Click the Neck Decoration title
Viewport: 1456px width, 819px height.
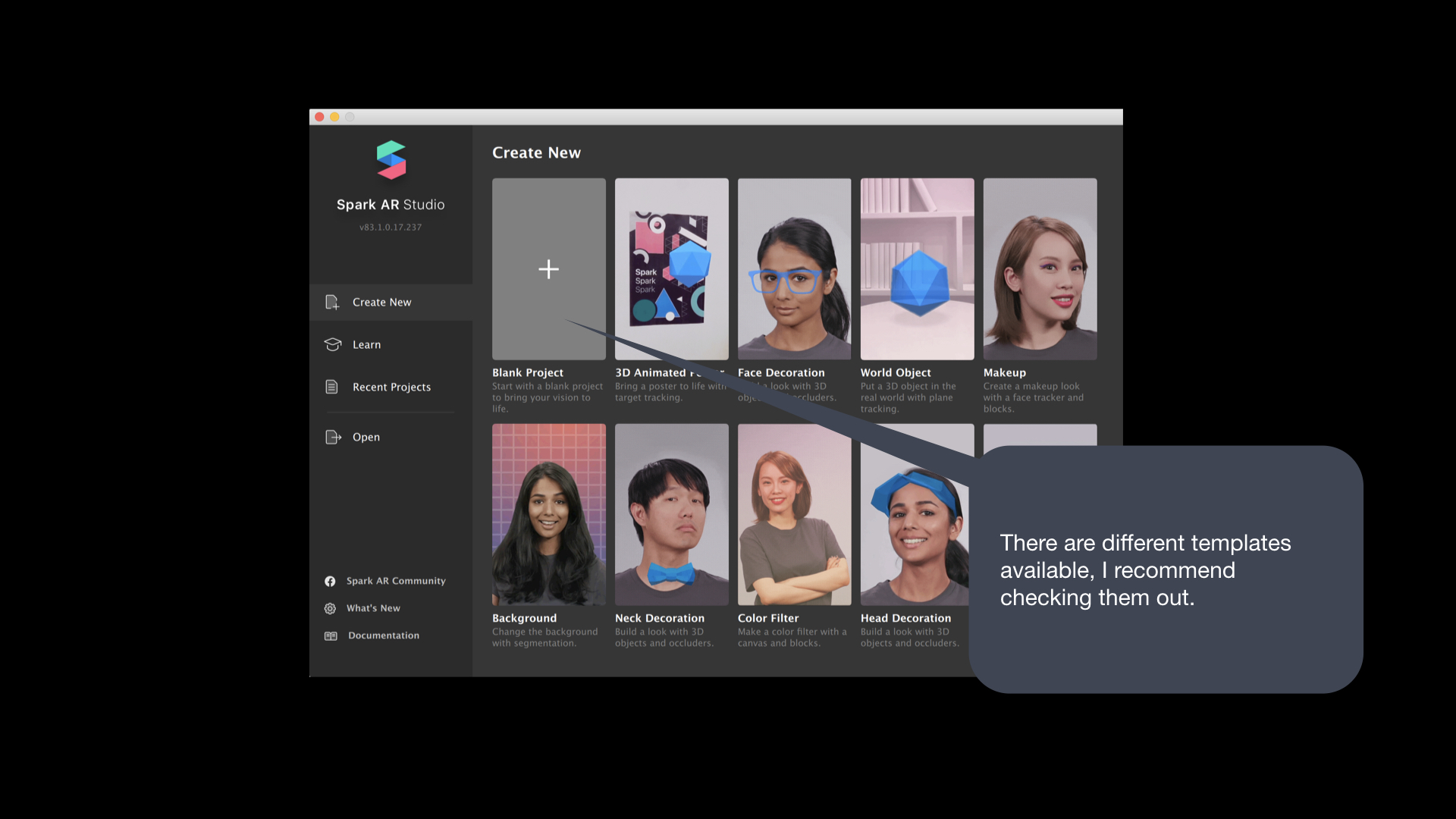tap(660, 618)
